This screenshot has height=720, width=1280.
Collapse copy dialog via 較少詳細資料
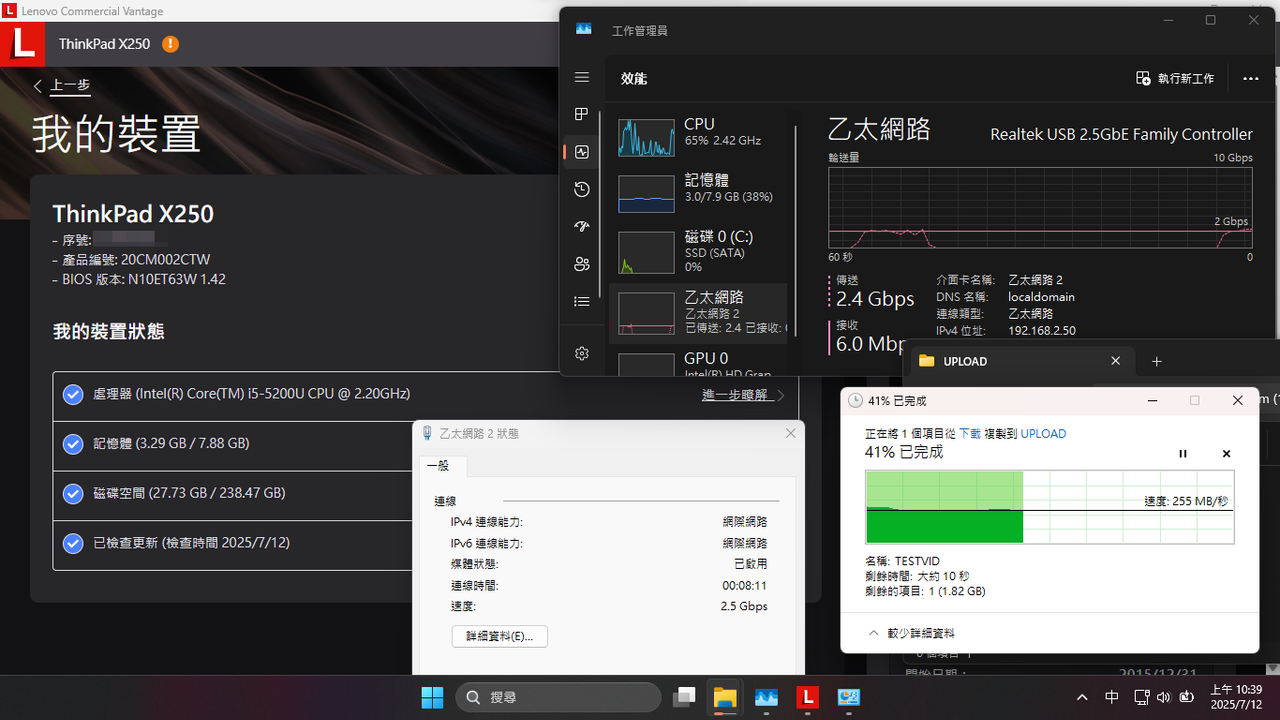pyautogui.click(x=911, y=633)
